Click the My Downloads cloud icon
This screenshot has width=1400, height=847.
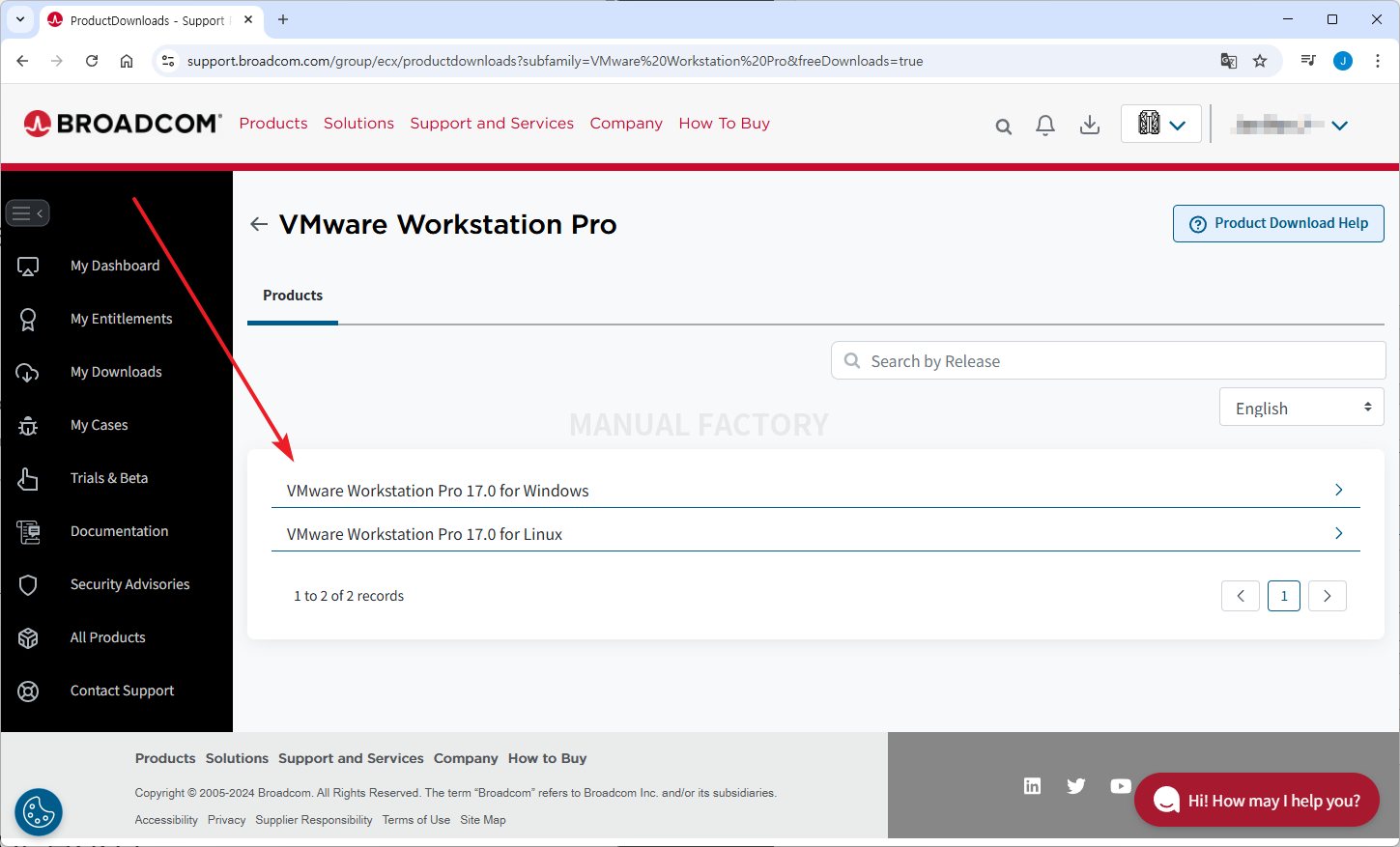pyautogui.click(x=28, y=373)
